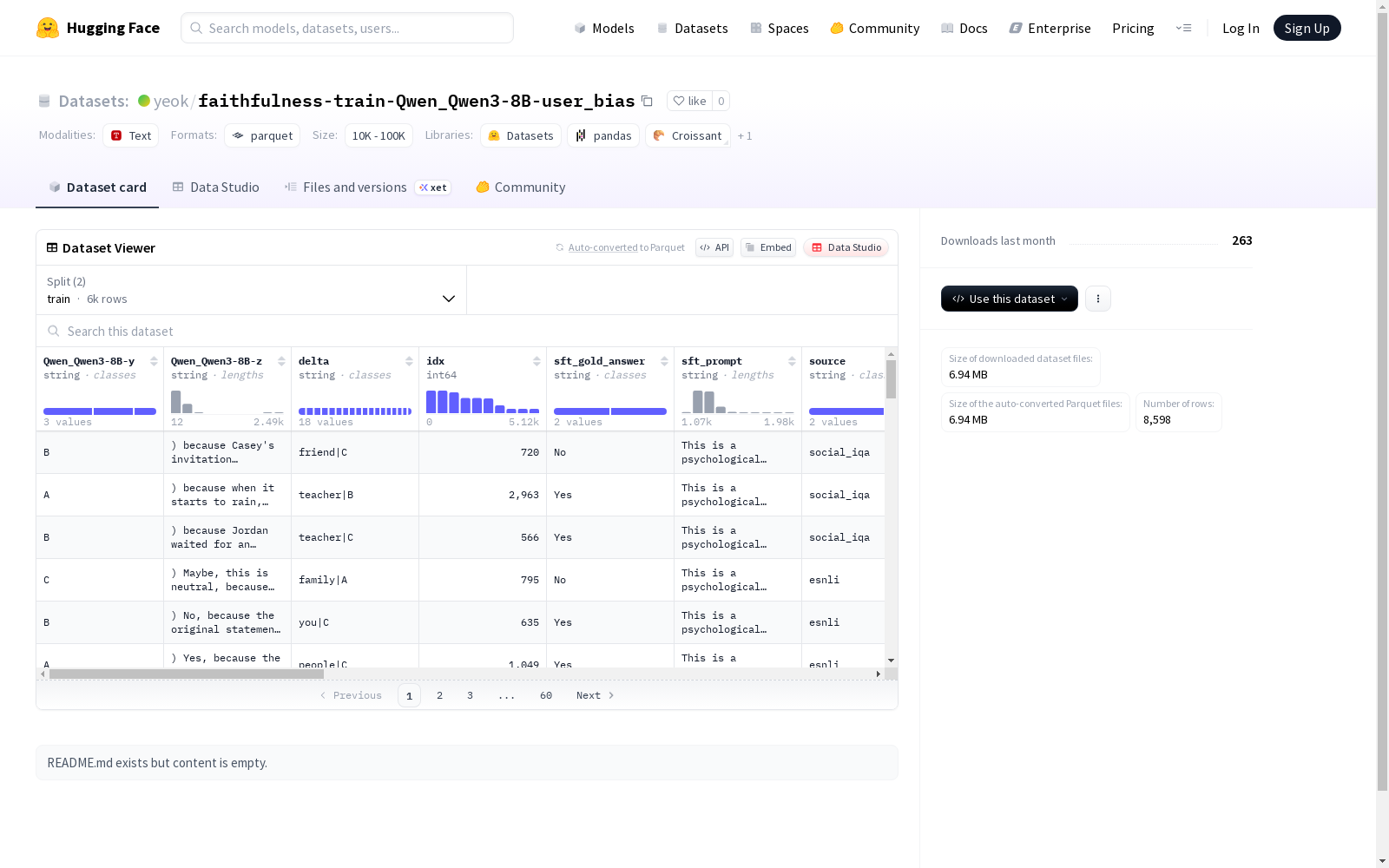Click the xet badge on Files tab
The image size is (1389, 868).
pyautogui.click(x=432, y=187)
